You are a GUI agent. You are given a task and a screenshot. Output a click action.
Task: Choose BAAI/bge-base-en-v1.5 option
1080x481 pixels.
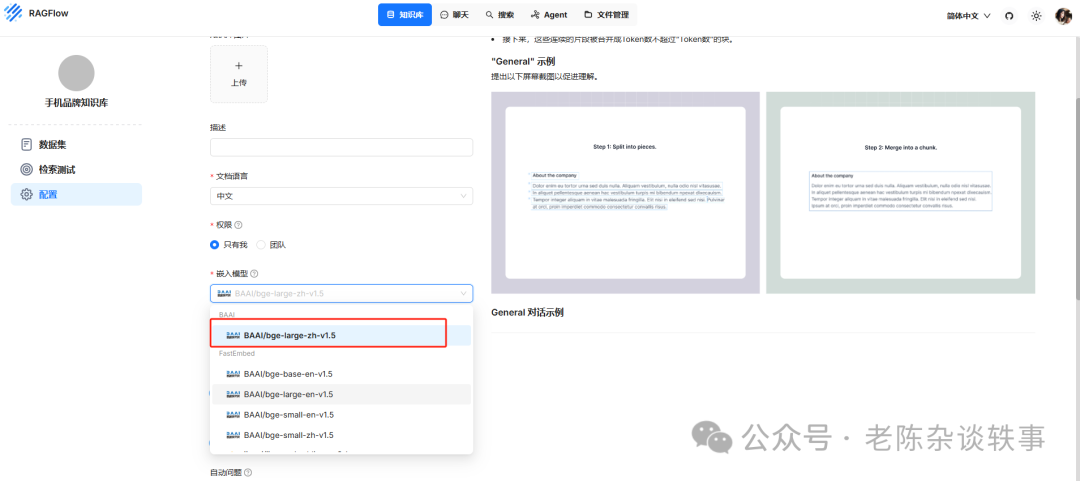click(x=341, y=373)
